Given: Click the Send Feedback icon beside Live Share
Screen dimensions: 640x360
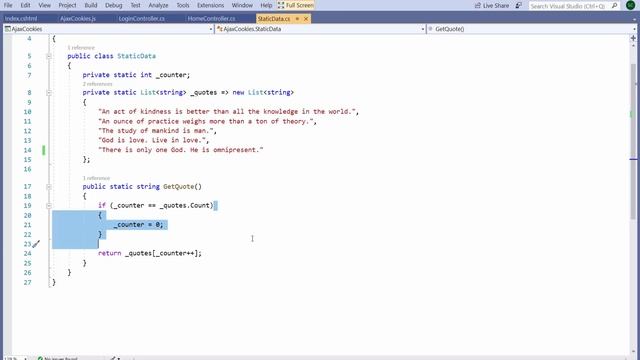Looking at the screenshot, I should (x=518, y=6).
